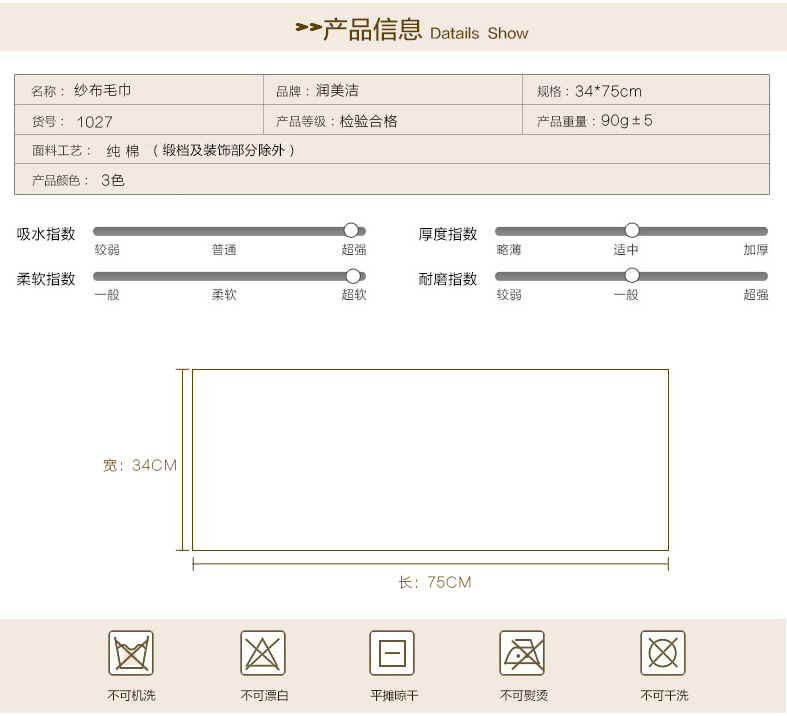787x716 pixels.
Task: Click the do-not-machine-wash icon
Action: click(131, 653)
